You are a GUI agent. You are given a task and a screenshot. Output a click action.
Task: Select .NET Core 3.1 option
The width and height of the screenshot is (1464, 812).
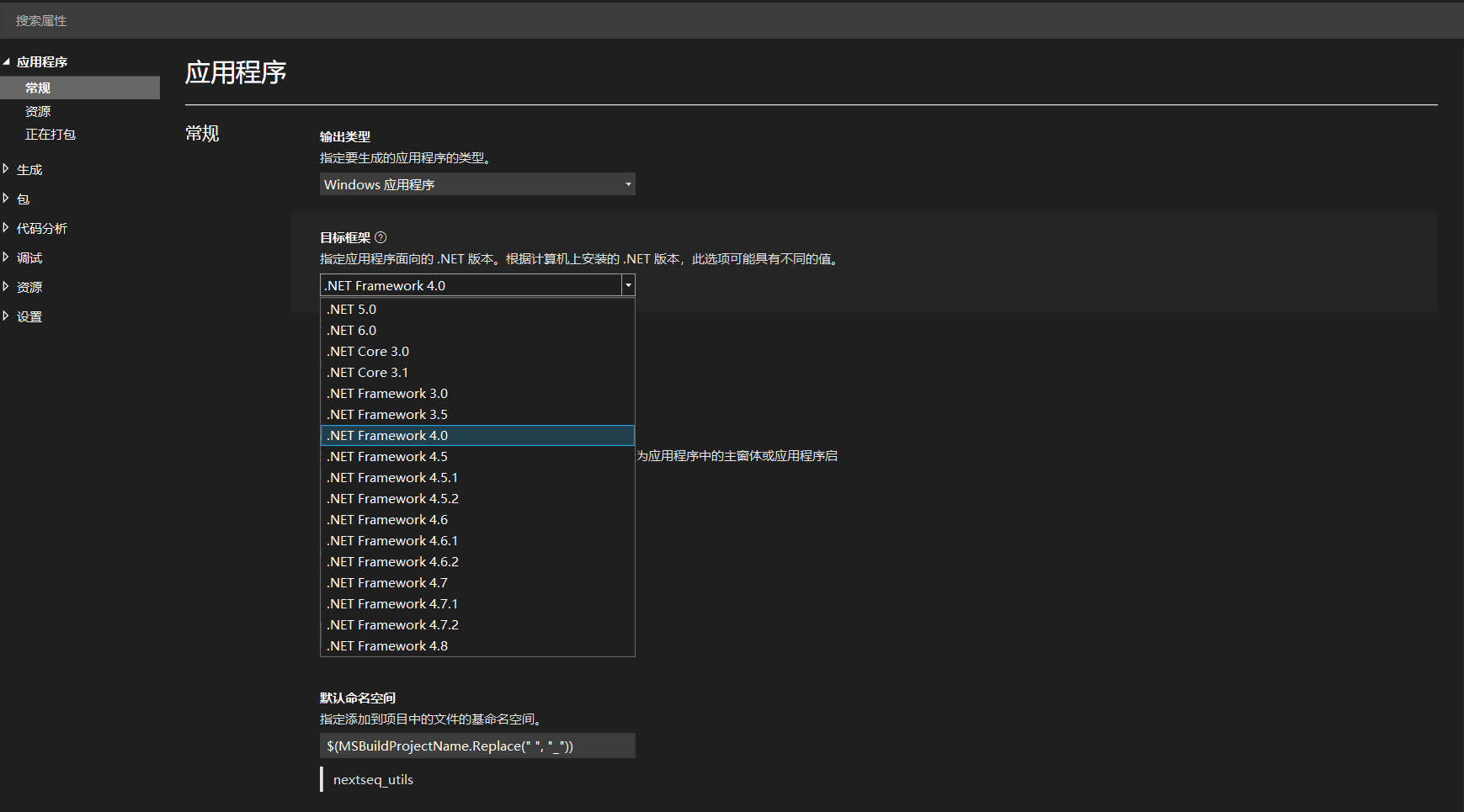point(477,373)
